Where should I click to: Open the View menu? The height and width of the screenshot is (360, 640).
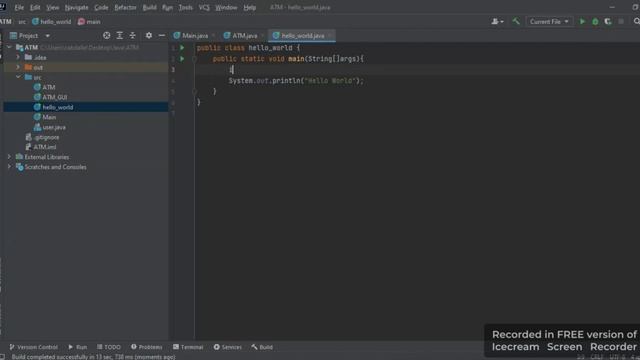[53, 7]
